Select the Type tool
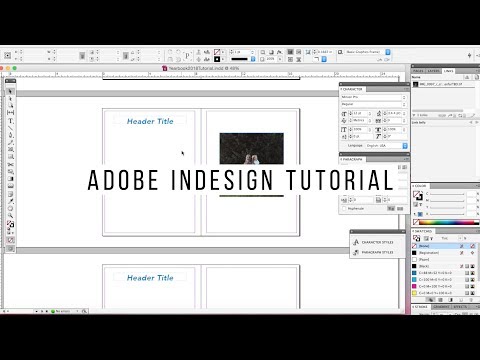This screenshot has width=480, height=360. (10, 121)
